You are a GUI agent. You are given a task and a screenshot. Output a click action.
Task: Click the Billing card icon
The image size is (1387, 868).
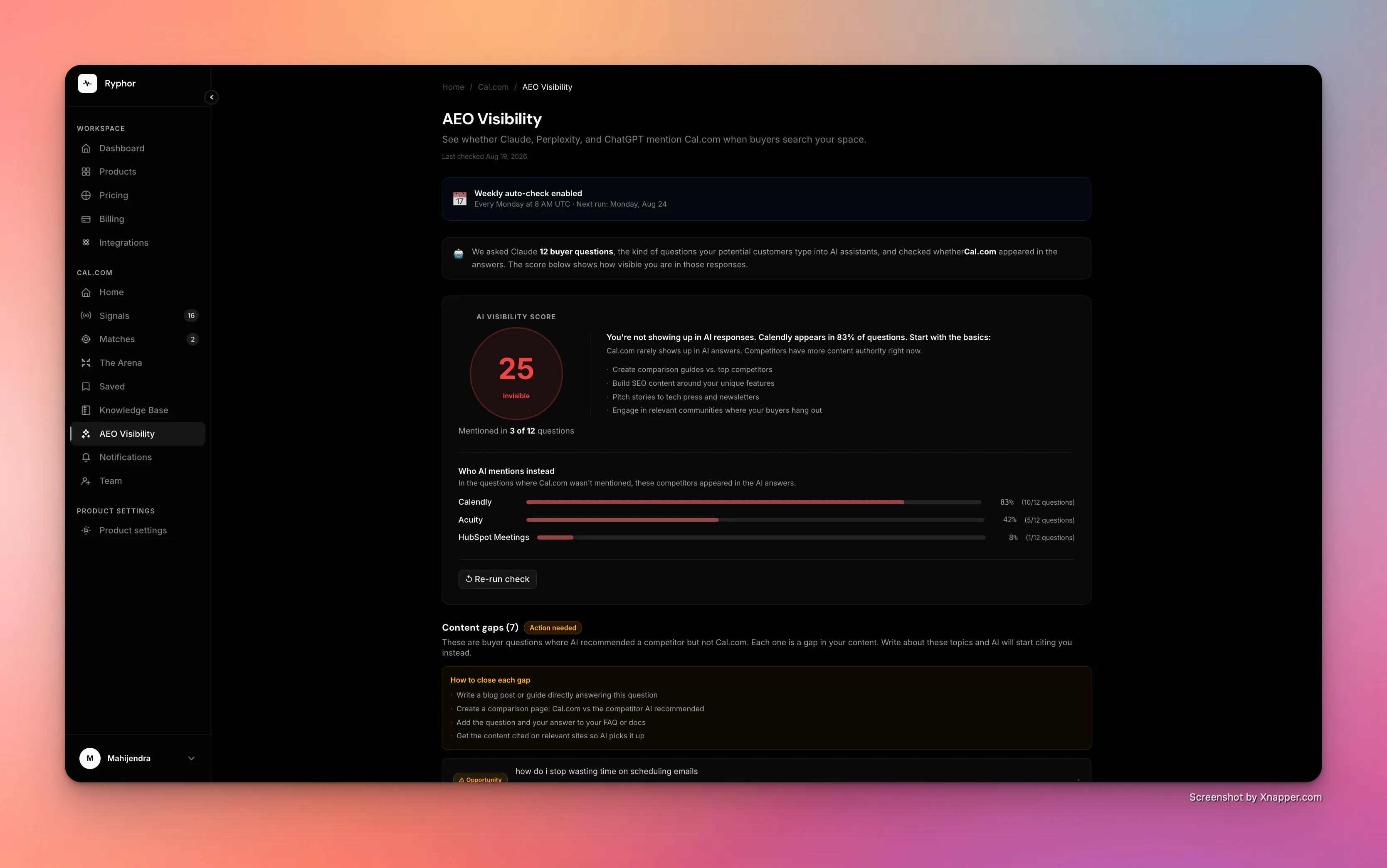coord(86,219)
